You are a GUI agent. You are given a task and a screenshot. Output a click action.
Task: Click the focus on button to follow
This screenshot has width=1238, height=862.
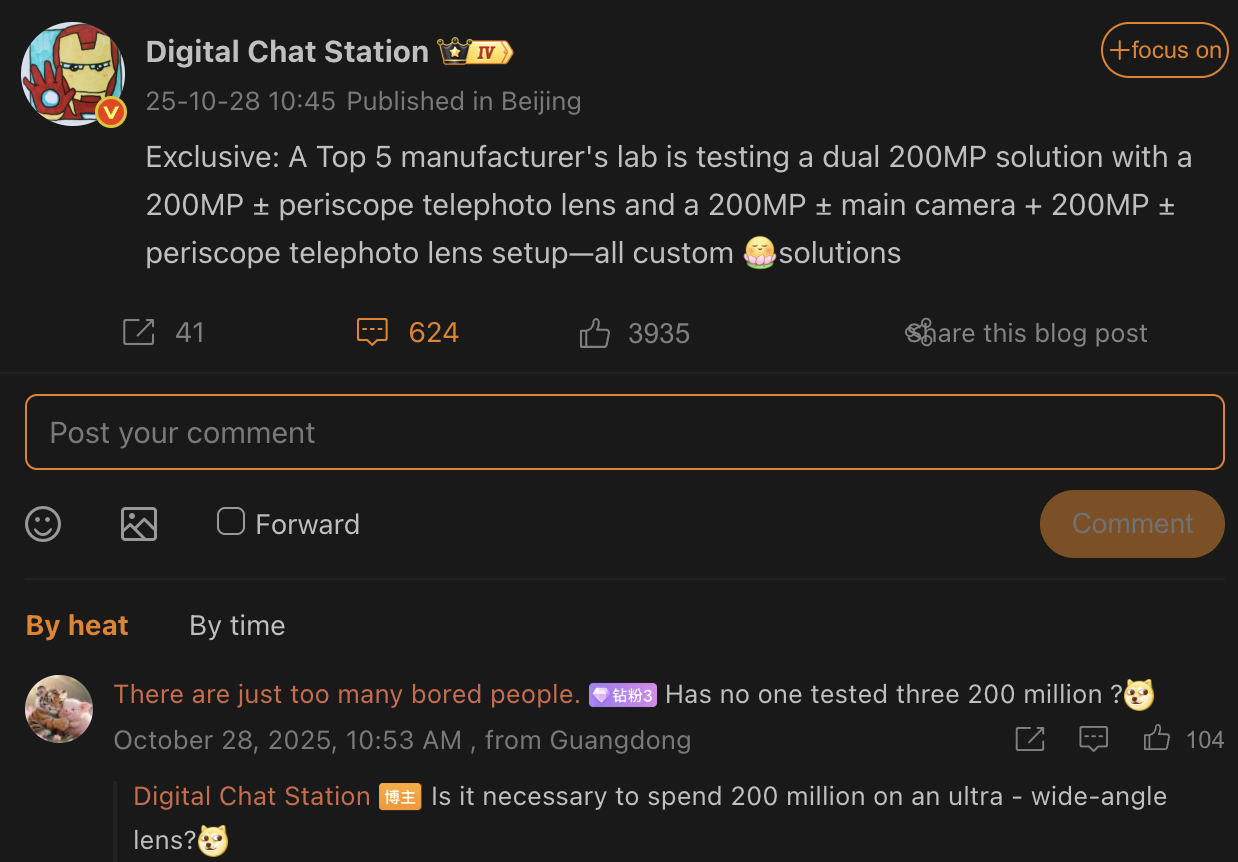[1164, 49]
